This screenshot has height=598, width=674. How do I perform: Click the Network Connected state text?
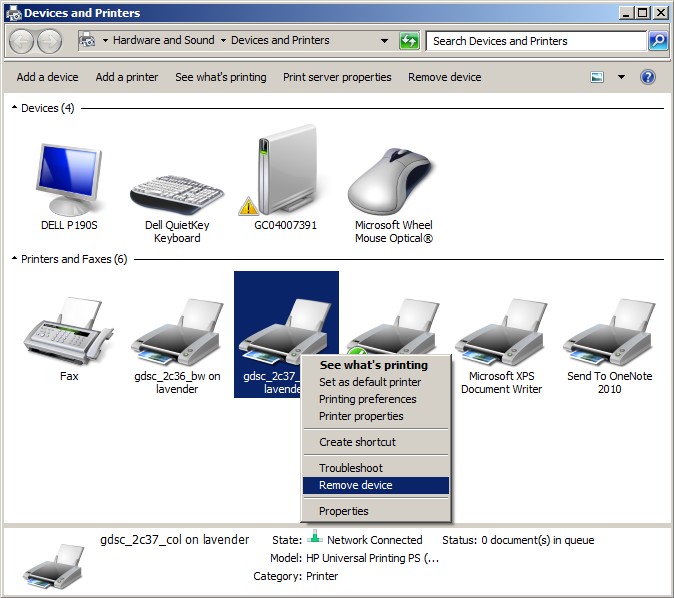374,540
